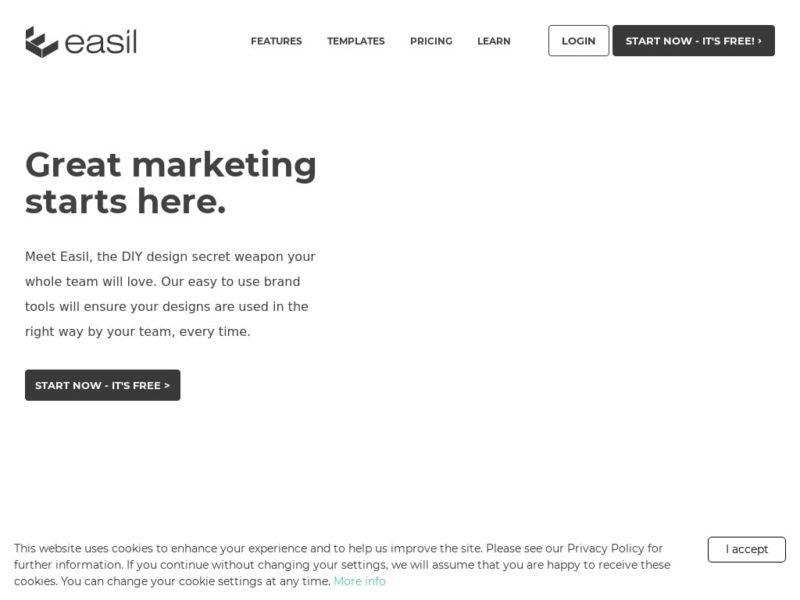Go to the Templates page

[356, 41]
